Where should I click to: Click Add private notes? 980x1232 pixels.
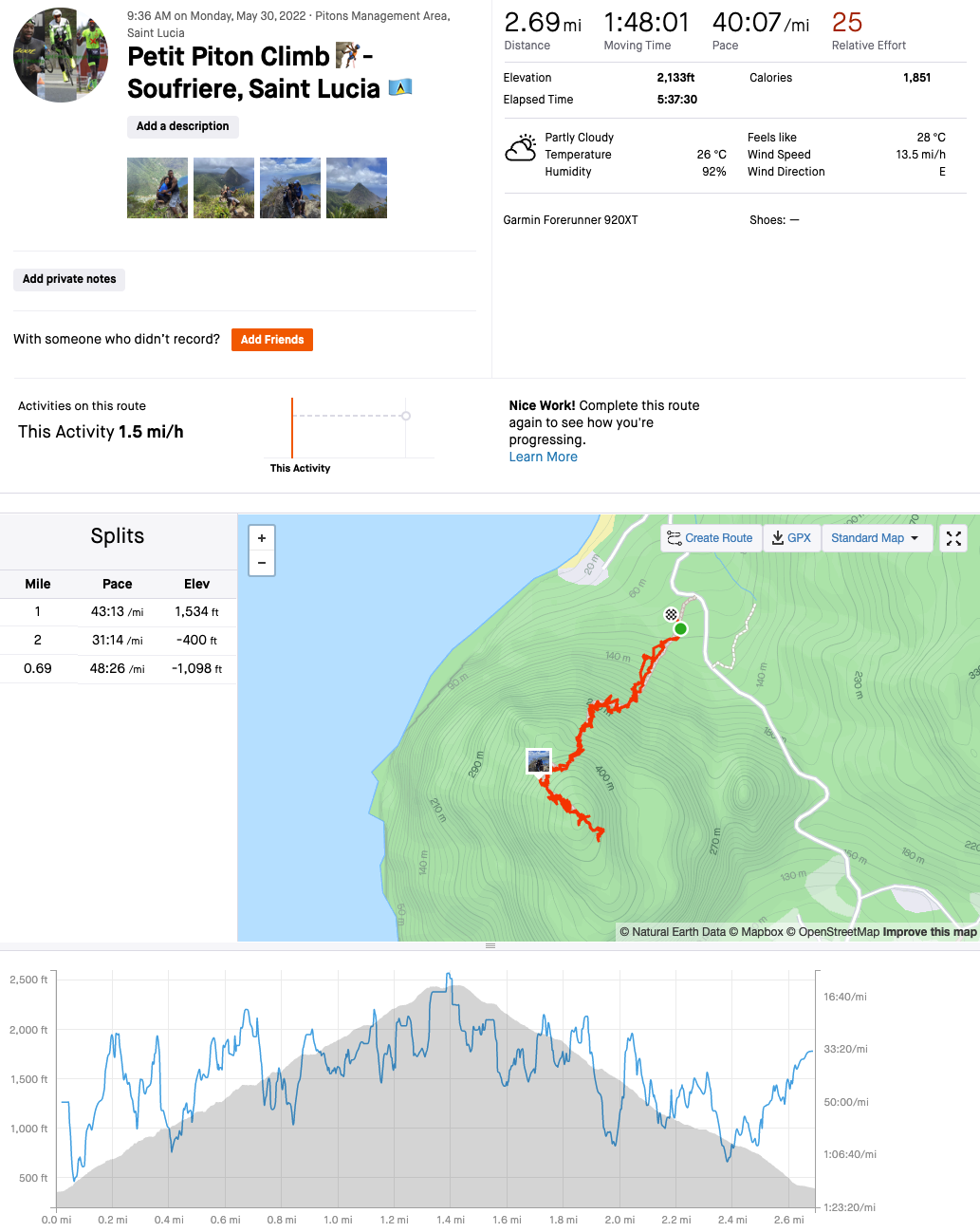coord(69,279)
